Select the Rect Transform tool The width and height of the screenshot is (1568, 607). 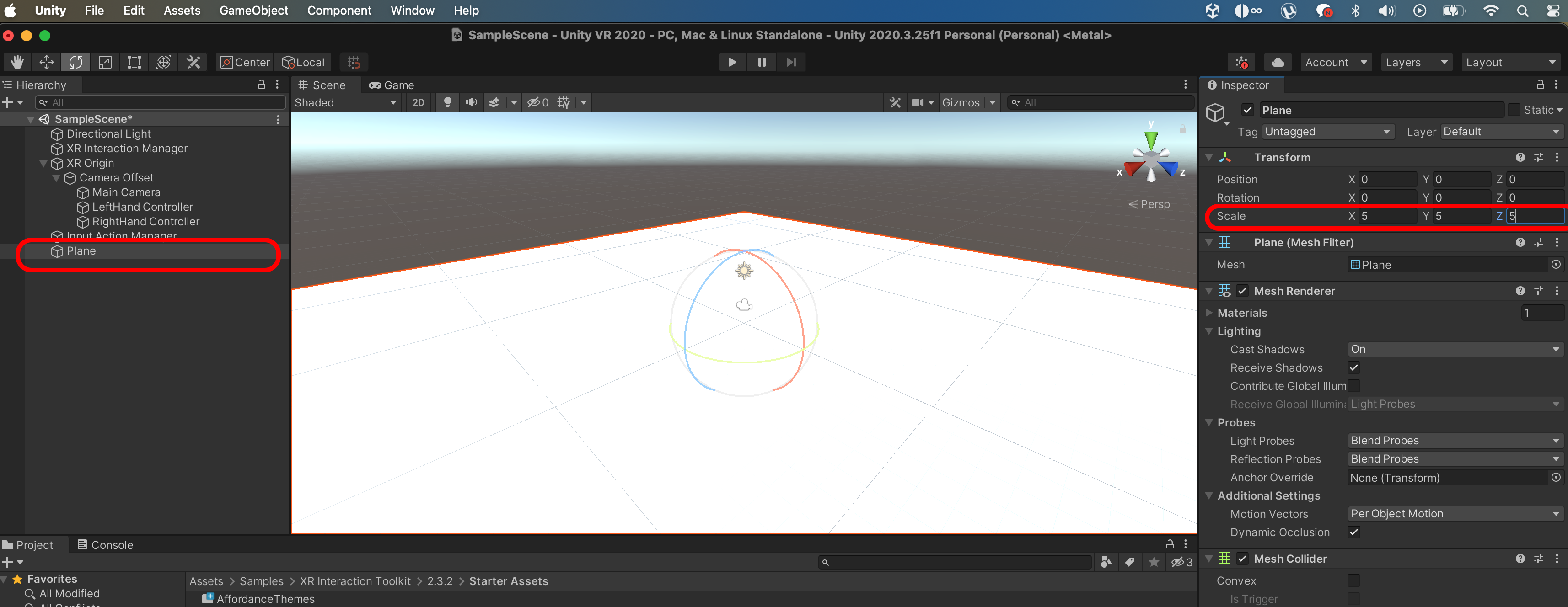(x=134, y=62)
